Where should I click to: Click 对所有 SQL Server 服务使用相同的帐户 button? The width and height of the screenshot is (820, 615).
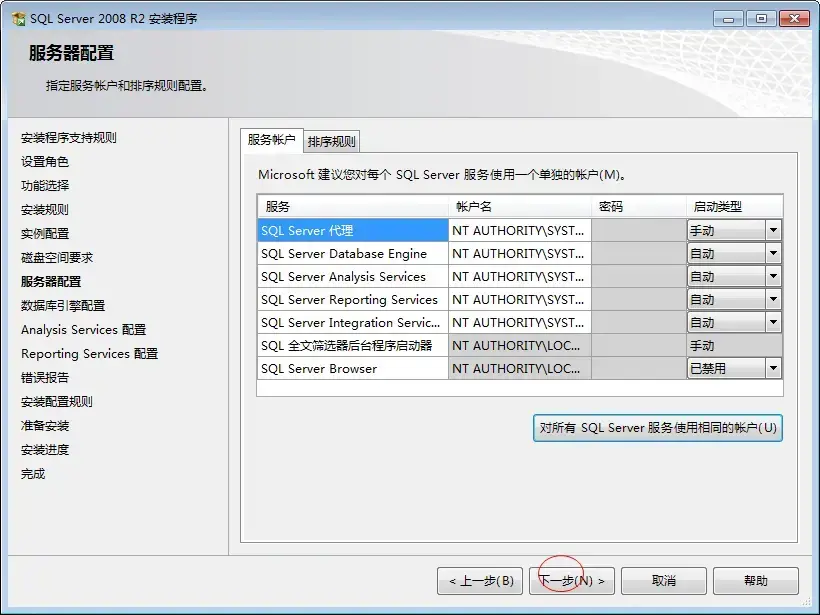coord(658,428)
